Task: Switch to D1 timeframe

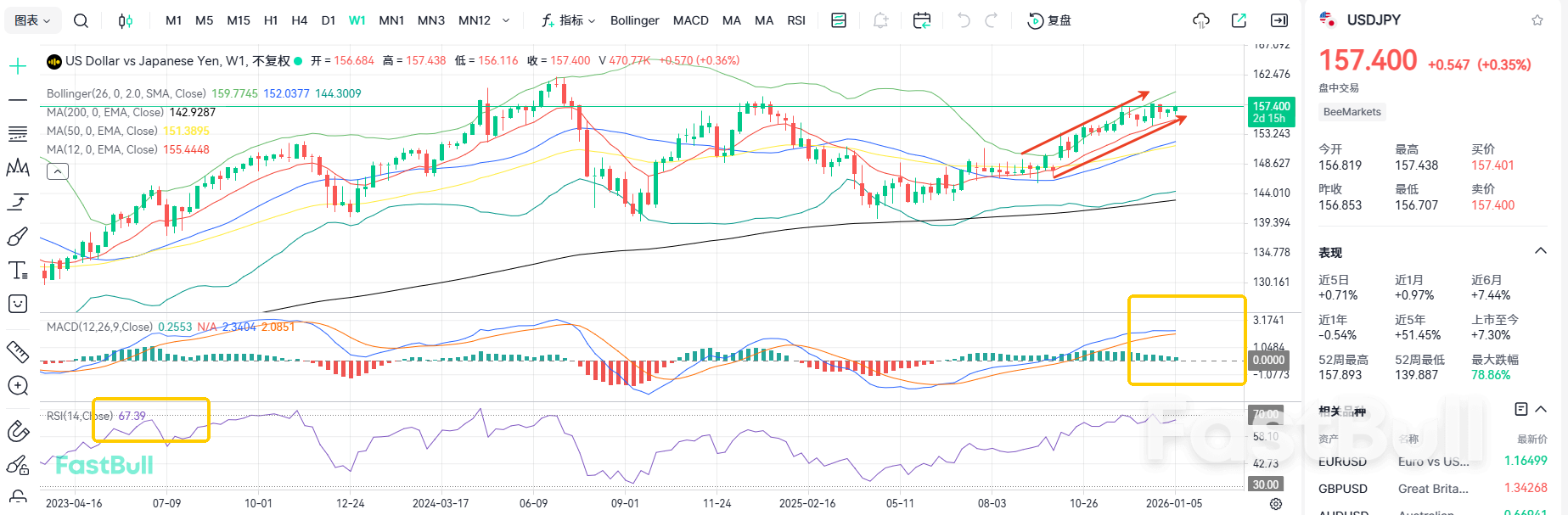Action: pyautogui.click(x=329, y=20)
